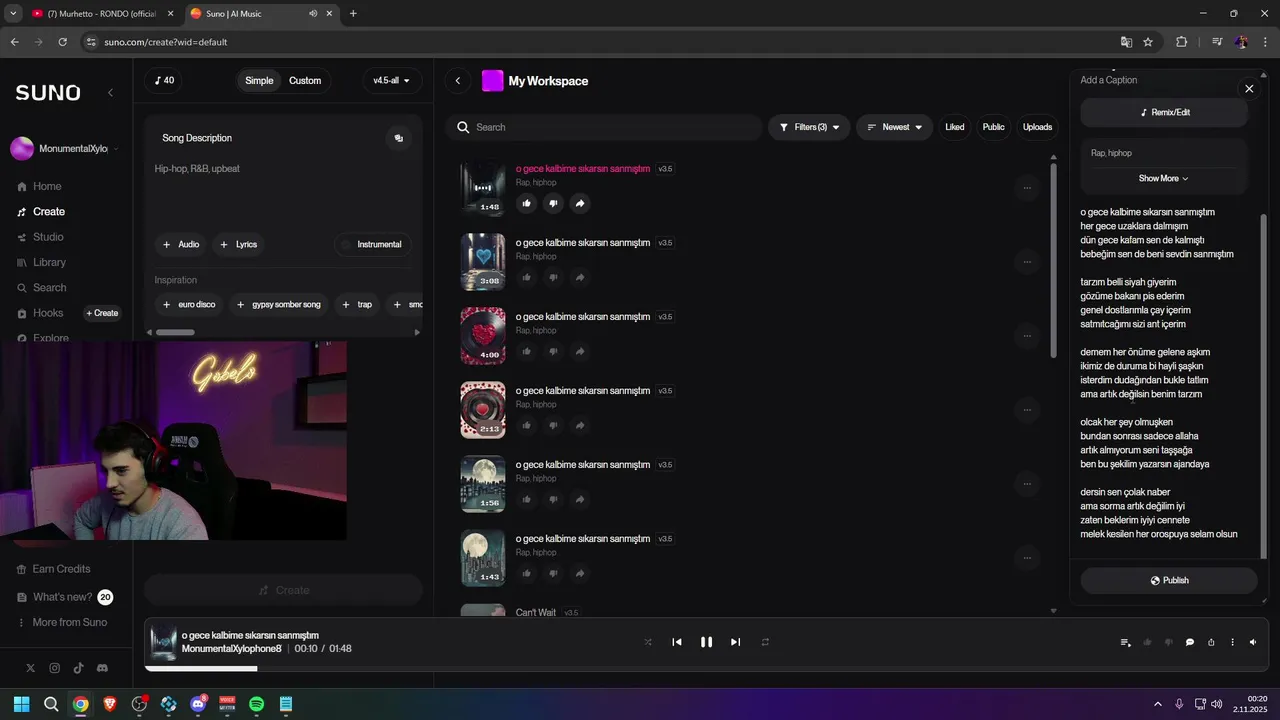Play the 2:13 song thumbnail
Screen dimensions: 1280x720
483,409
